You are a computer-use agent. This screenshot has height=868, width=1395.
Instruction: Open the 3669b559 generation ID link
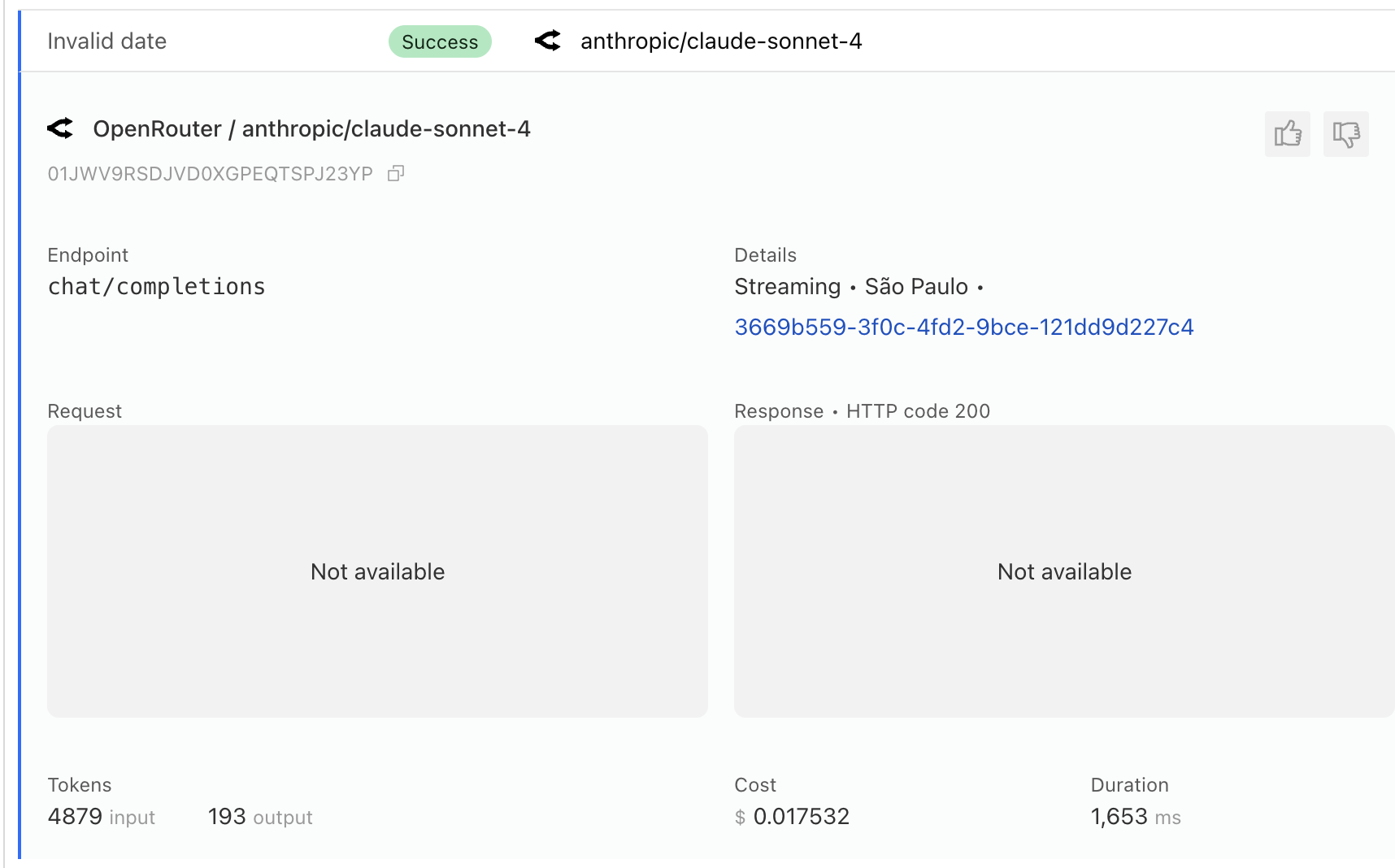click(963, 327)
